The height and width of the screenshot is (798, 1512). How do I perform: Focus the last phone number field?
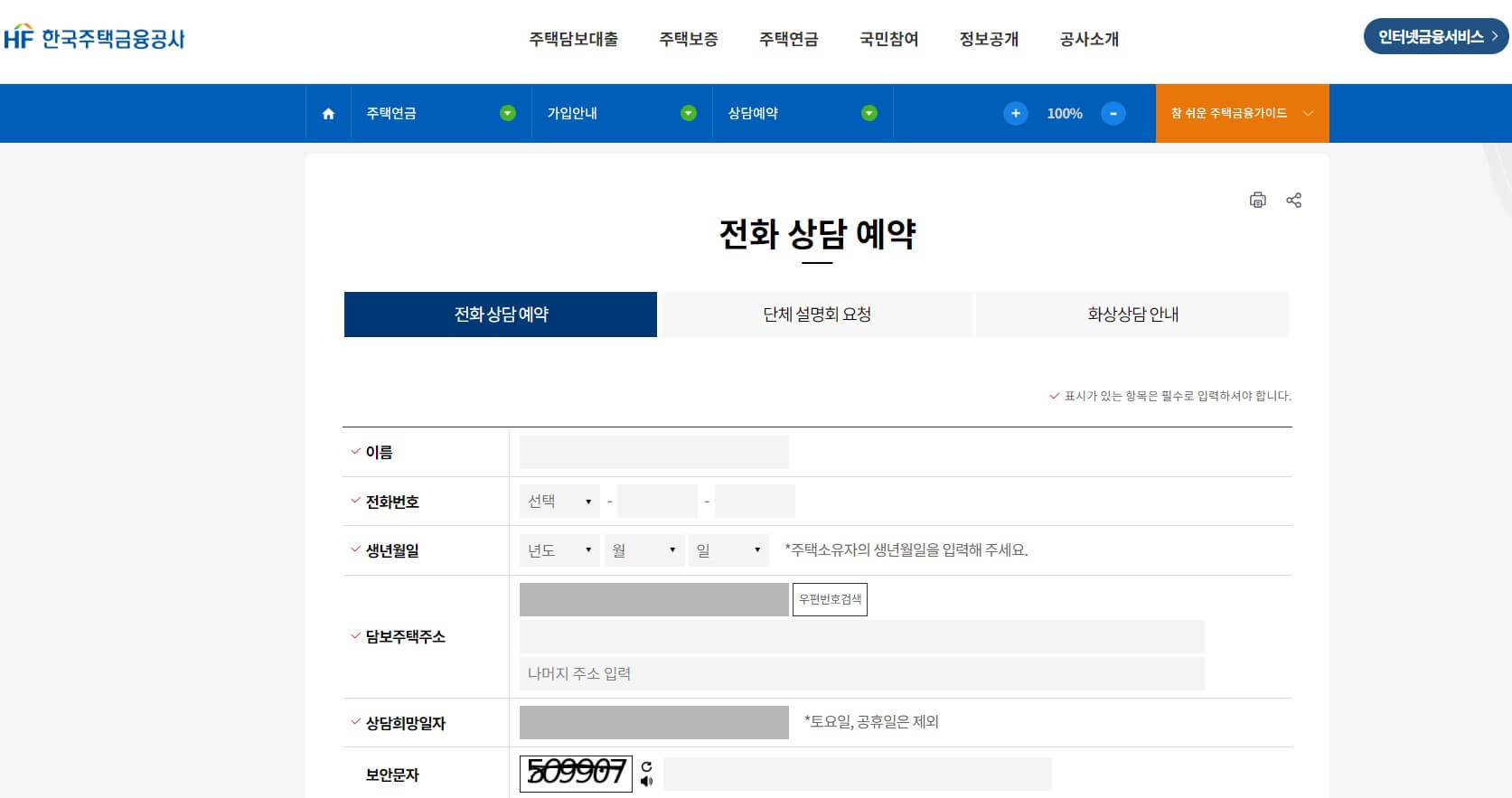755,502
